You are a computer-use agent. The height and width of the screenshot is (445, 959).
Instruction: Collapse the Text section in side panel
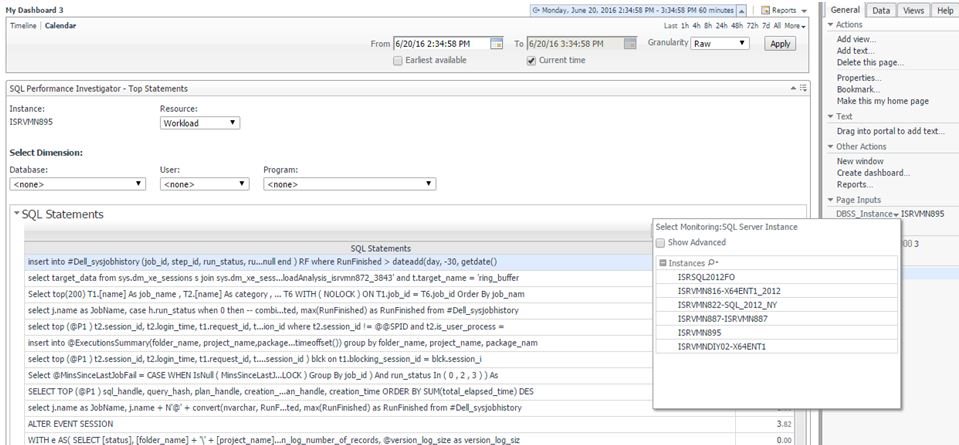pyautogui.click(x=831, y=116)
